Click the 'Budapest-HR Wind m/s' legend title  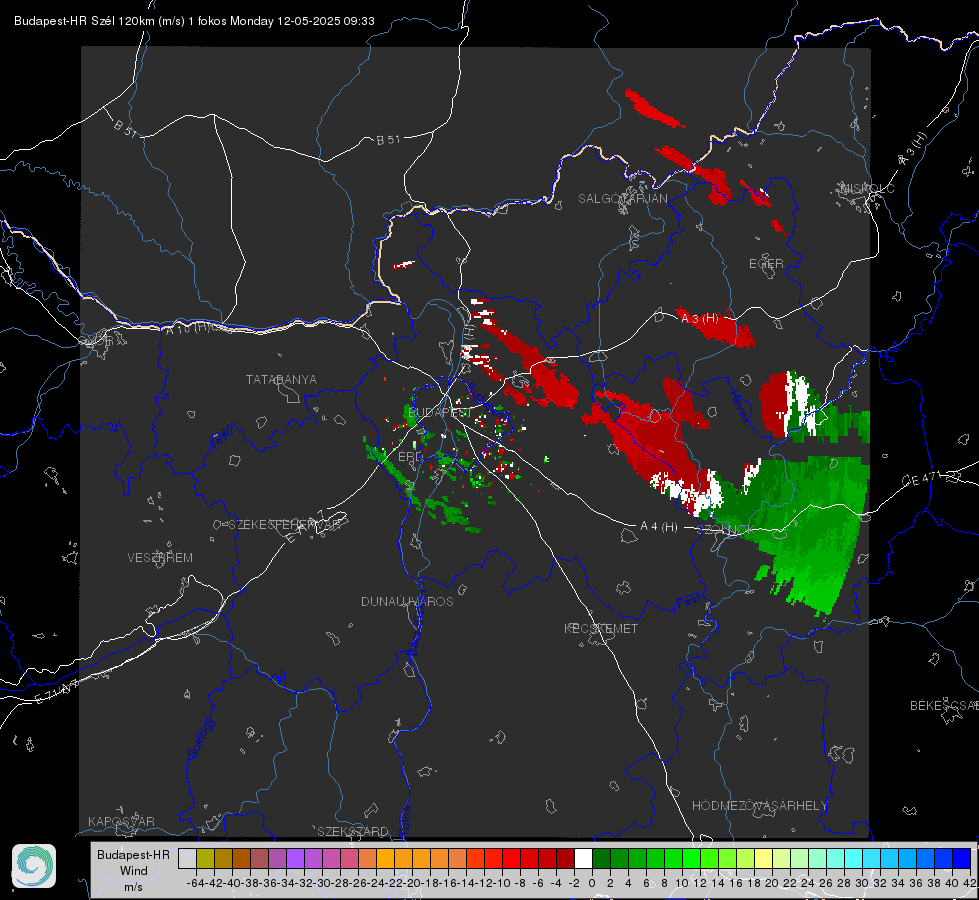134,871
